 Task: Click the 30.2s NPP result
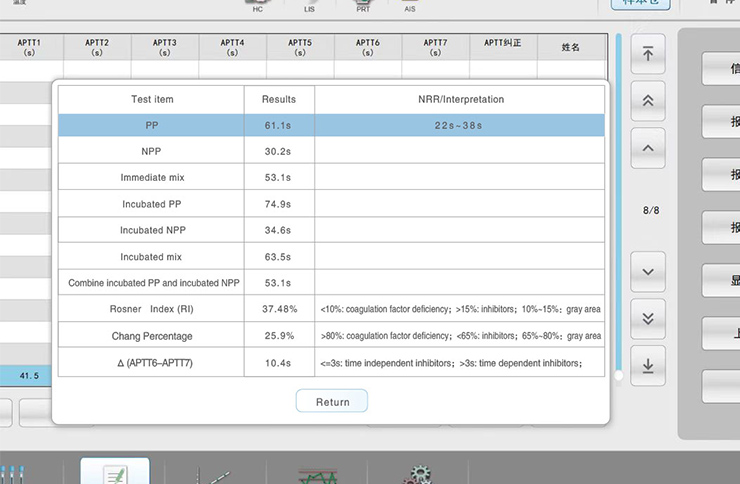click(278, 151)
